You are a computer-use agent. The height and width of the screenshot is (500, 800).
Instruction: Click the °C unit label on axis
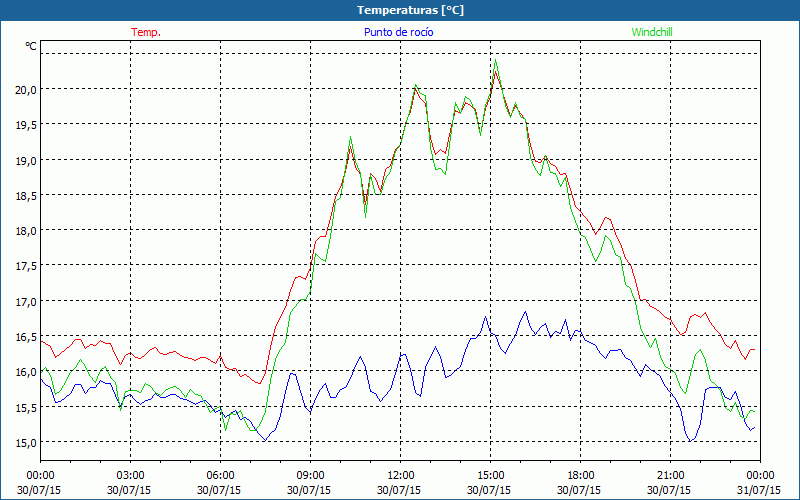click(x=31, y=46)
